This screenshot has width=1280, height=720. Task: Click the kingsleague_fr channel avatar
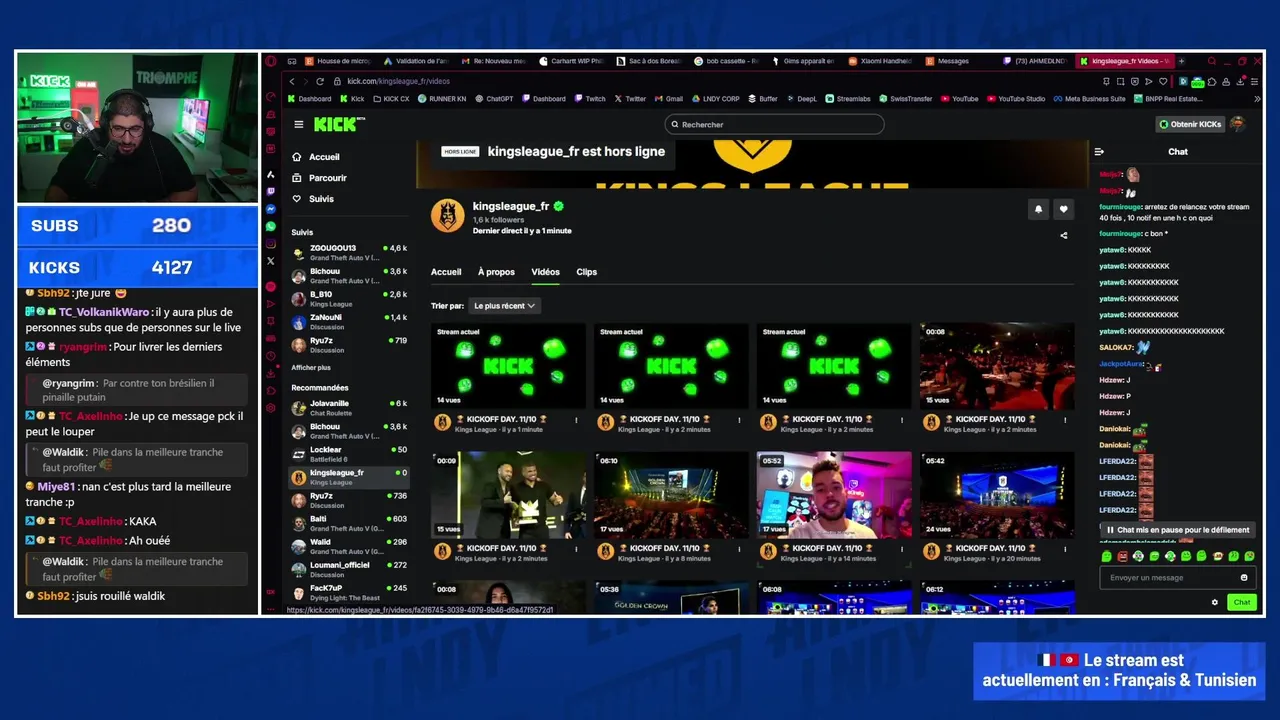447,216
